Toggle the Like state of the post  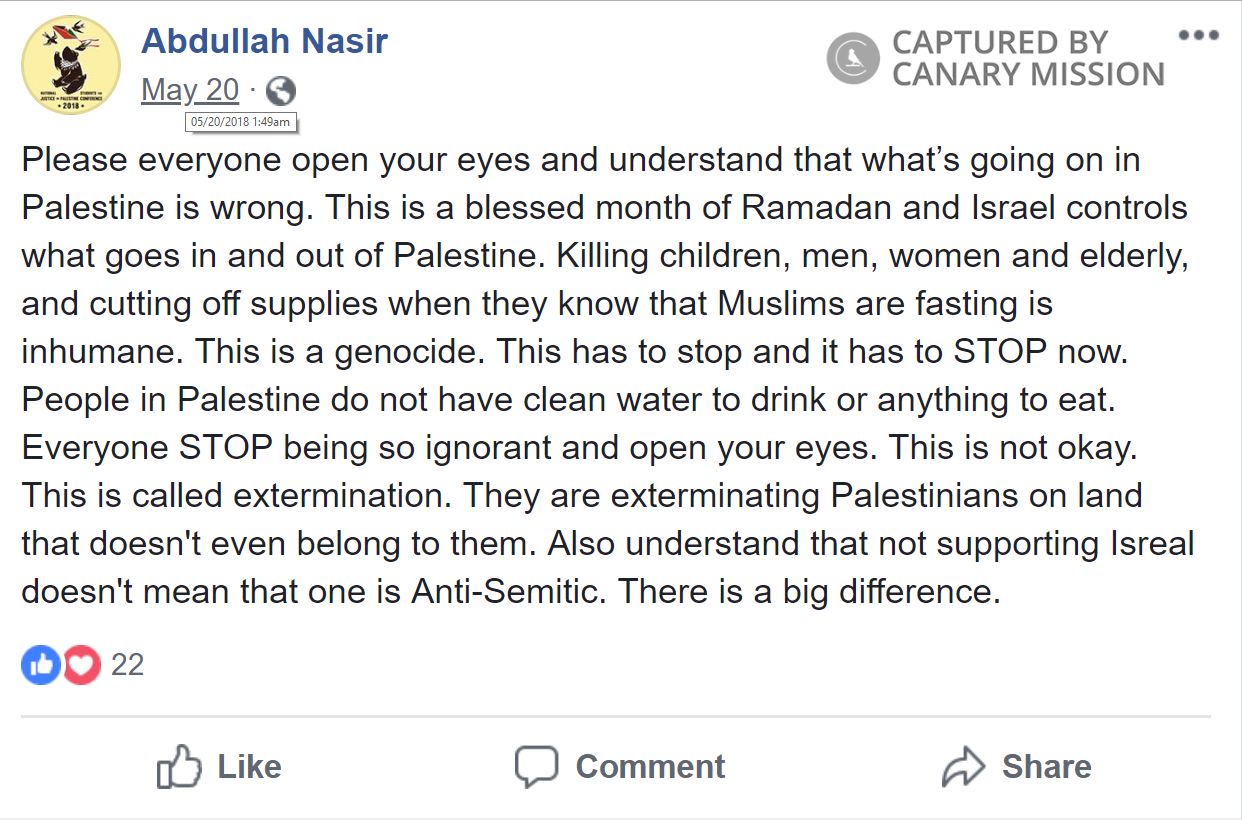point(220,766)
